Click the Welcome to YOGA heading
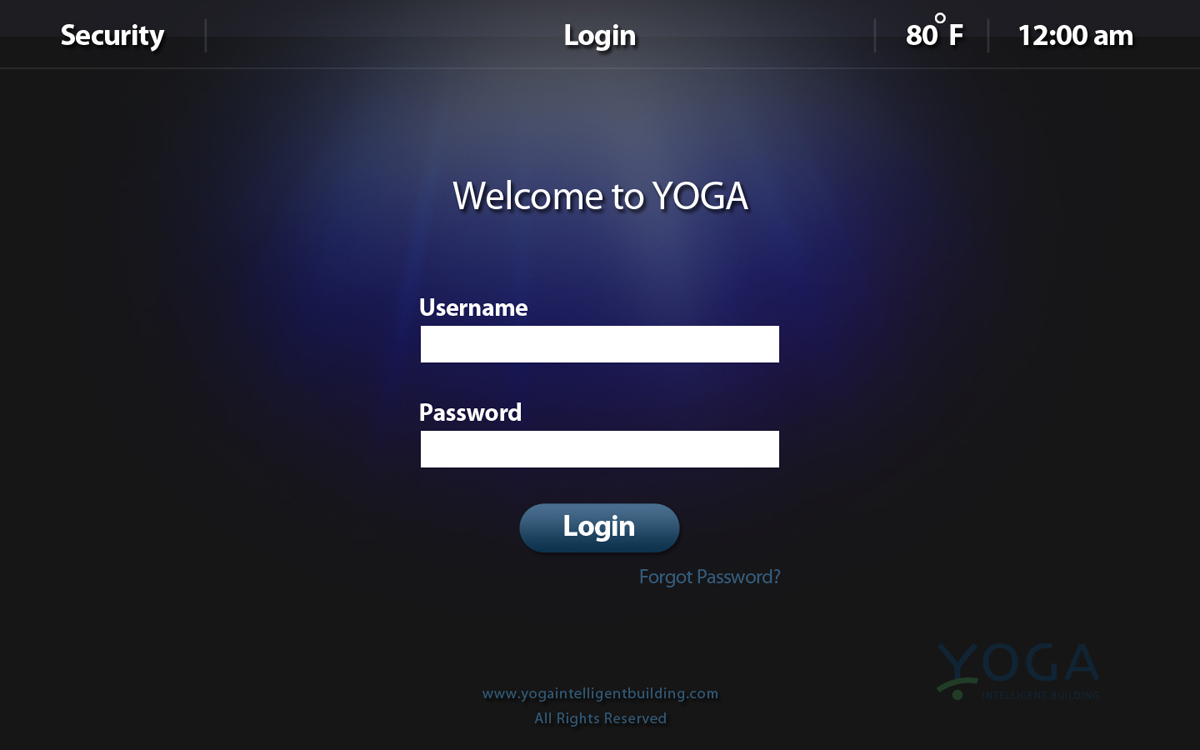This screenshot has height=750, width=1200. [x=600, y=196]
